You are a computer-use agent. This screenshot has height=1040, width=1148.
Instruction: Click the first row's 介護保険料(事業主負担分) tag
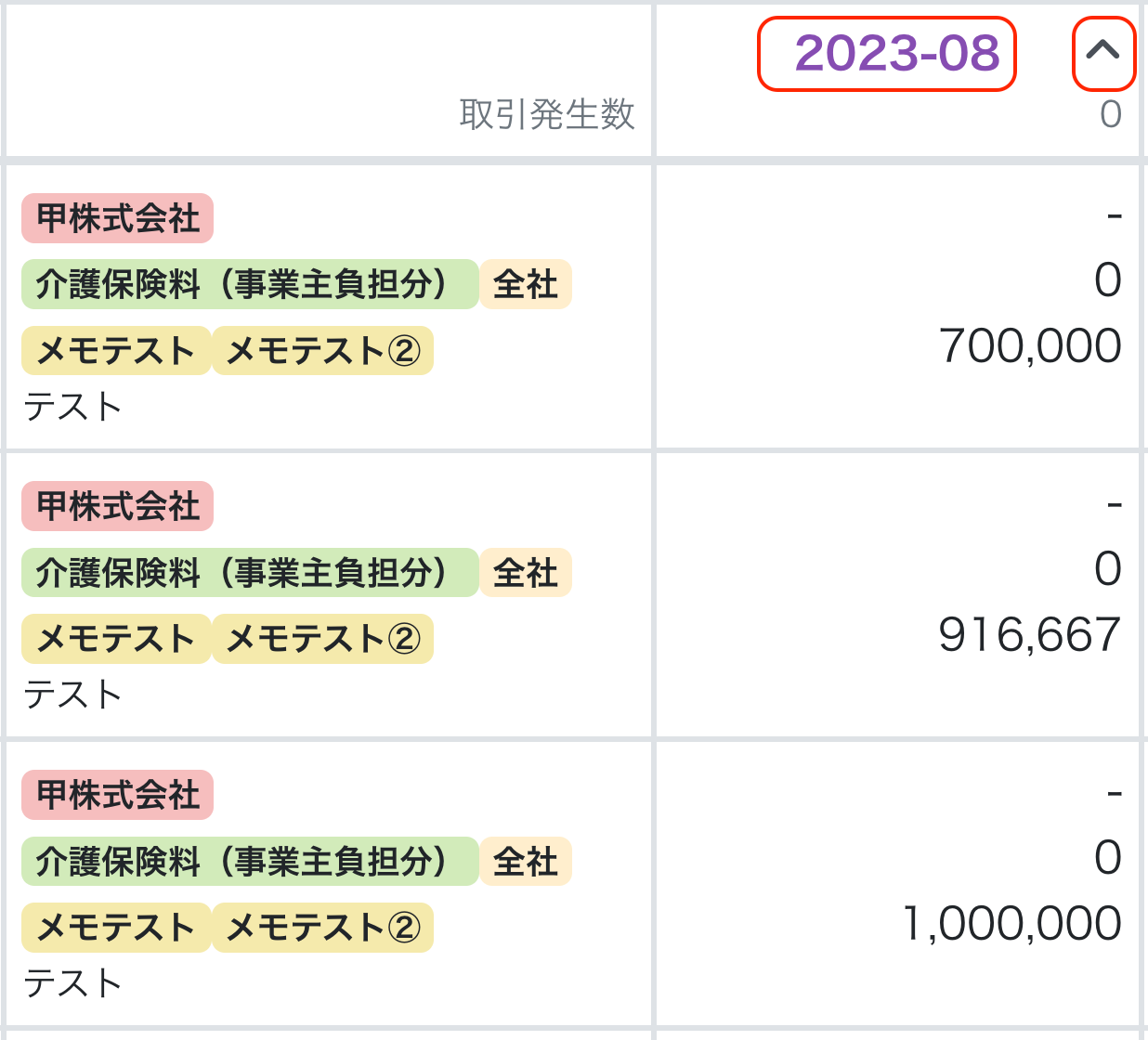pos(250,284)
